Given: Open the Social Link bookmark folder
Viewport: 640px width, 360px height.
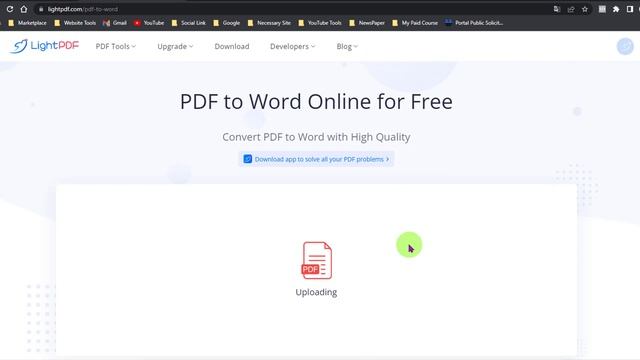Looking at the screenshot, I should (189, 23).
